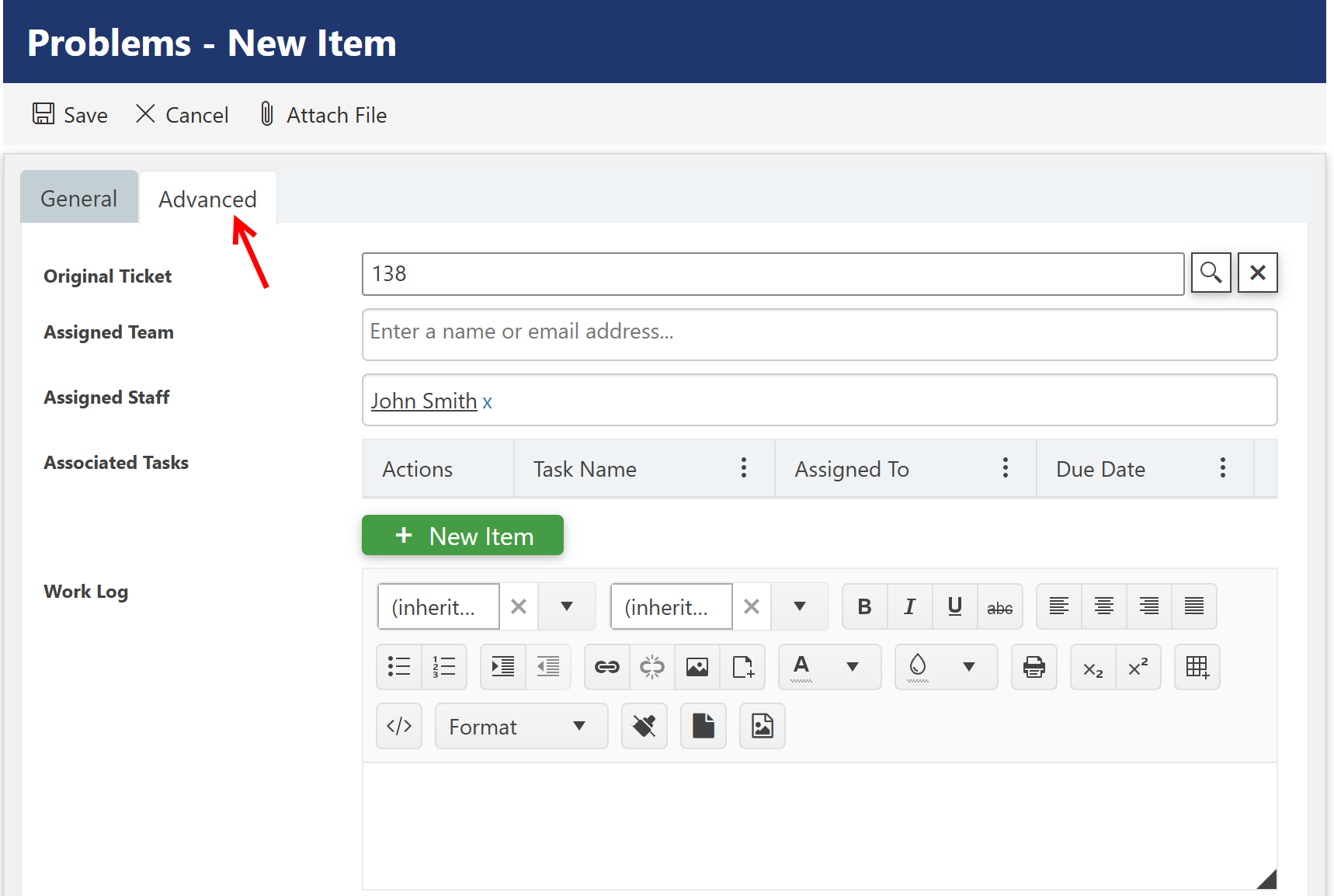The height and width of the screenshot is (896, 1334).
Task: Click the green New Item button
Action: point(463,536)
